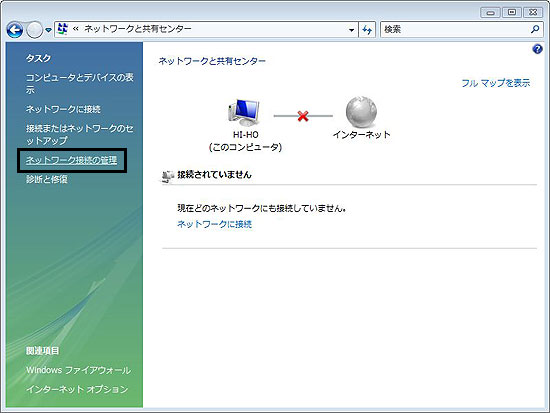Click the magnifying glass search icon
This screenshot has height=413, width=550.
pos(535,29)
